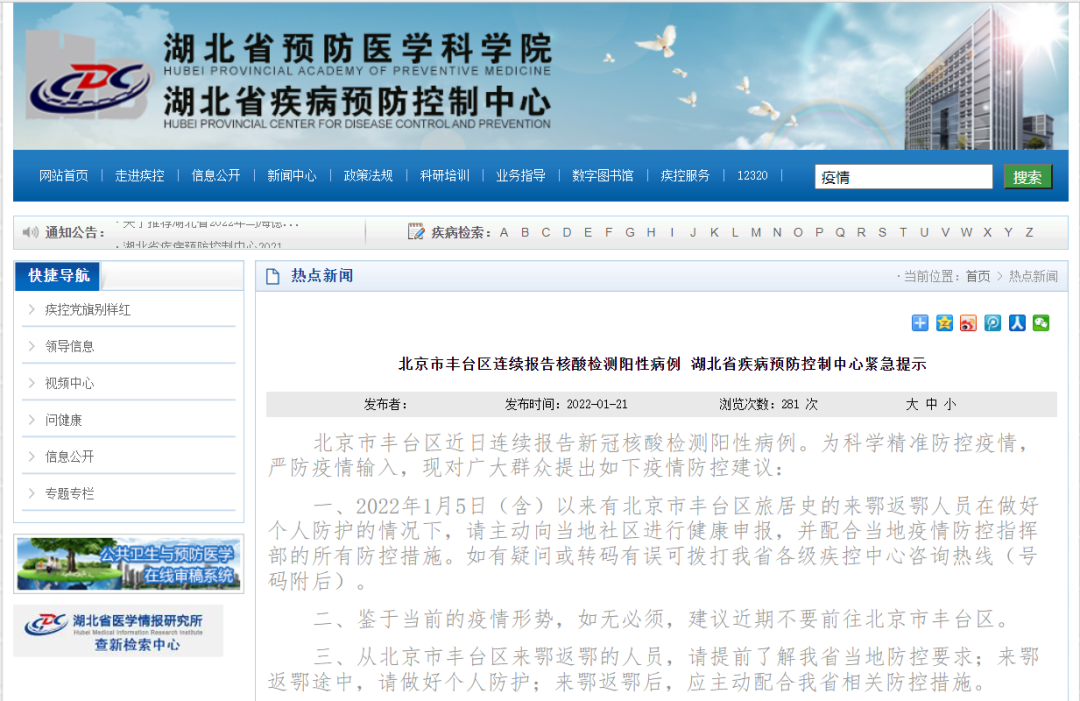Viewport: 1080px width, 701px height.
Task: Open 新闻中心 menu item
Action: pos(292,176)
